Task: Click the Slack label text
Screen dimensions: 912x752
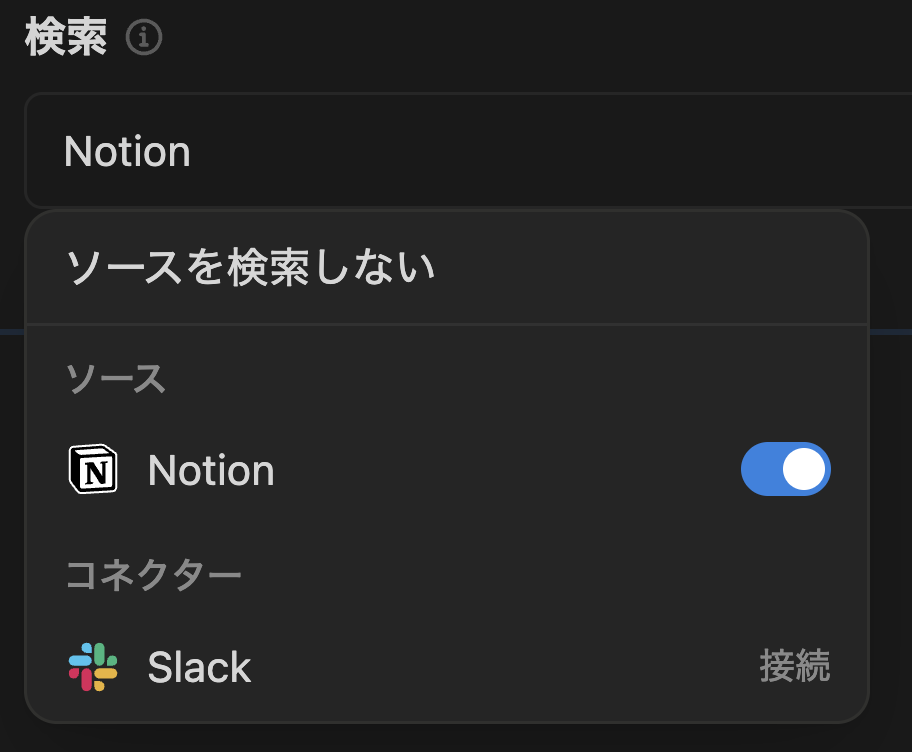Action: coord(199,667)
